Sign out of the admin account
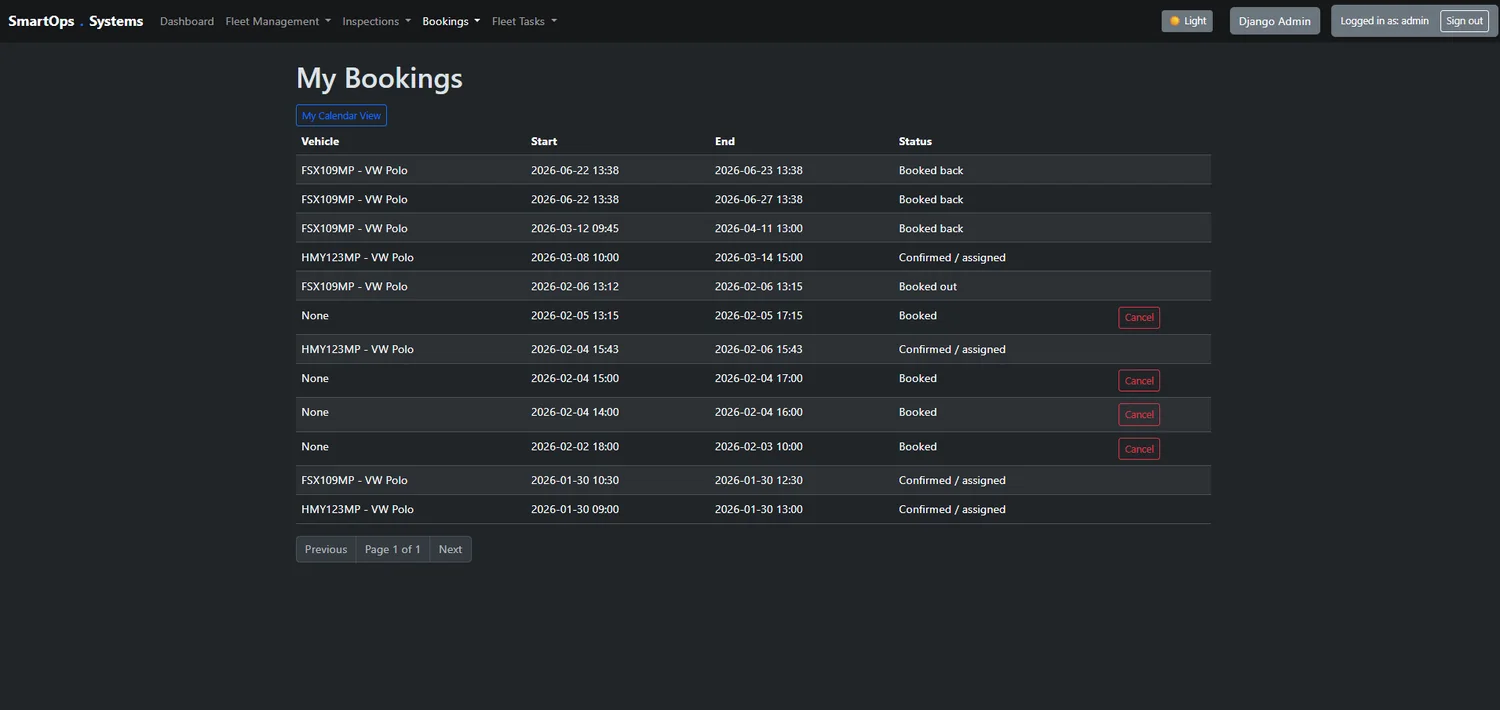1500x710 pixels. (1464, 21)
